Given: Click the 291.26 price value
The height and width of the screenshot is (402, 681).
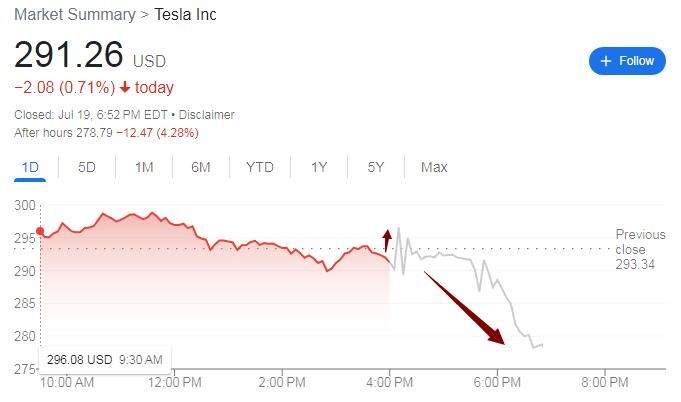Looking at the screenshot, I should [69, 55].
